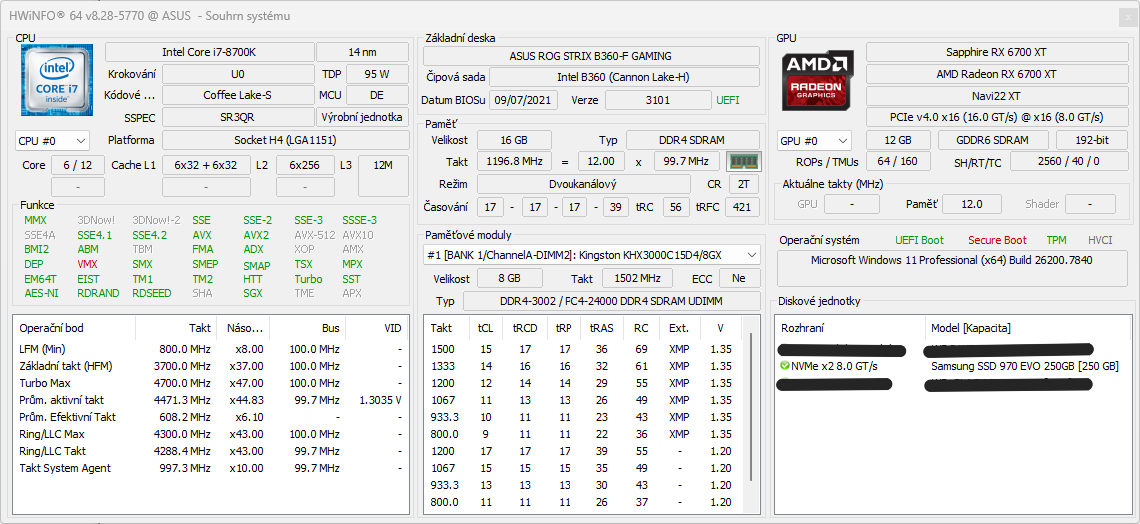Open the CPU #0 selector dropdown
The image size is (1140, 524).
point(52,140)
